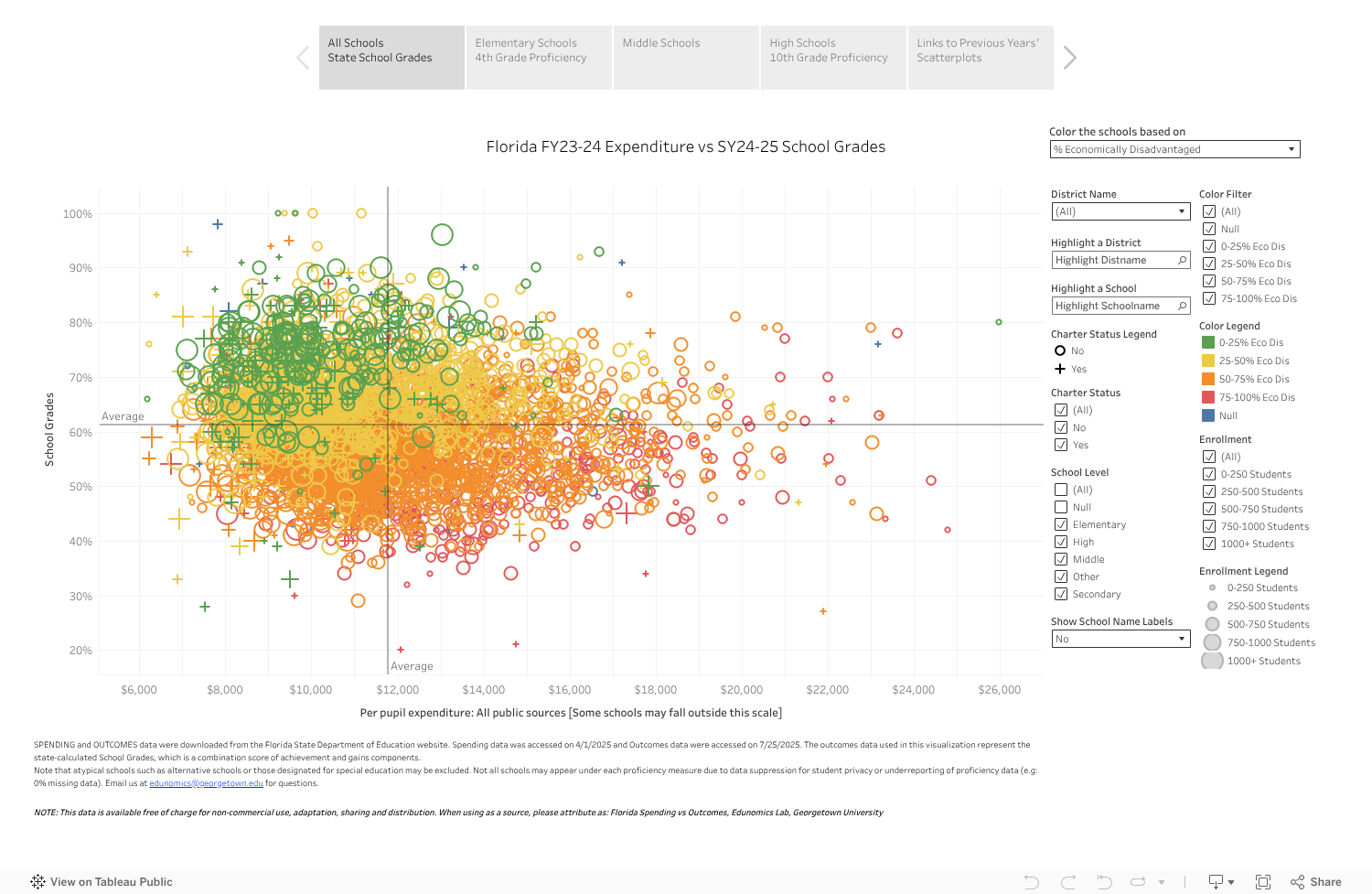
Task: Click the Redo icon in bottom toolbar
Action: tap(1068, 882)
